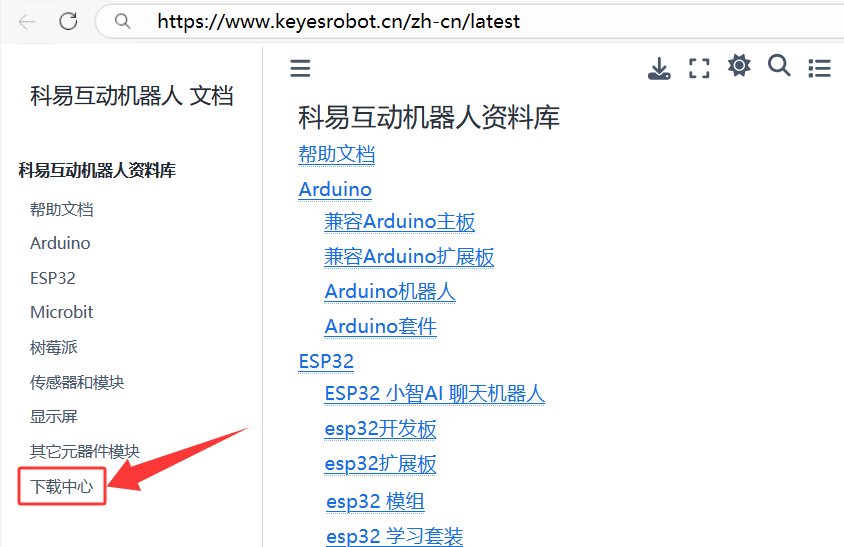844x547 pixels.
Task: Open esp32开发板 link
Action: [380, 429]
